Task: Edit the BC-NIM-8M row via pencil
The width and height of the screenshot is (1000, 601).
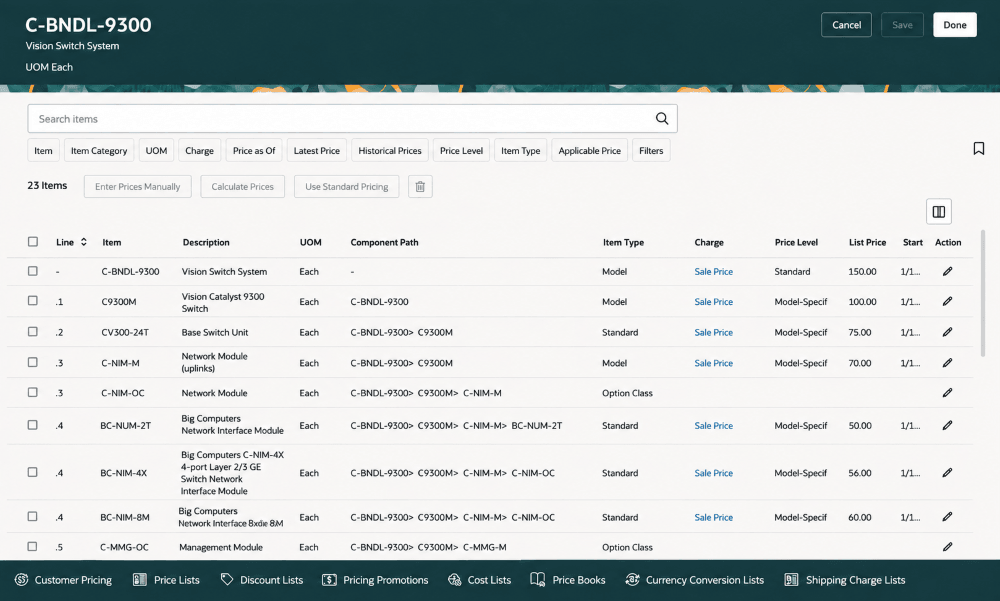Action: pyautogui.click(x=948, y=517)
